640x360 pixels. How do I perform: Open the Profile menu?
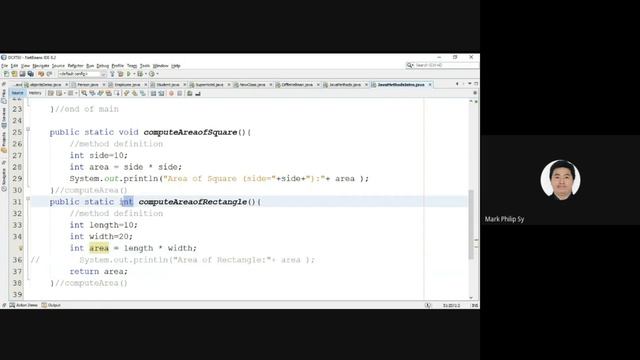pos(118,66)
